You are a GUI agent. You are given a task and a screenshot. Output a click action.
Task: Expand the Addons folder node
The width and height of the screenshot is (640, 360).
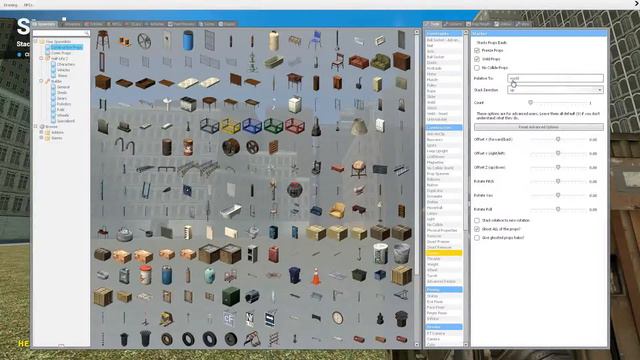pos(42,132)
